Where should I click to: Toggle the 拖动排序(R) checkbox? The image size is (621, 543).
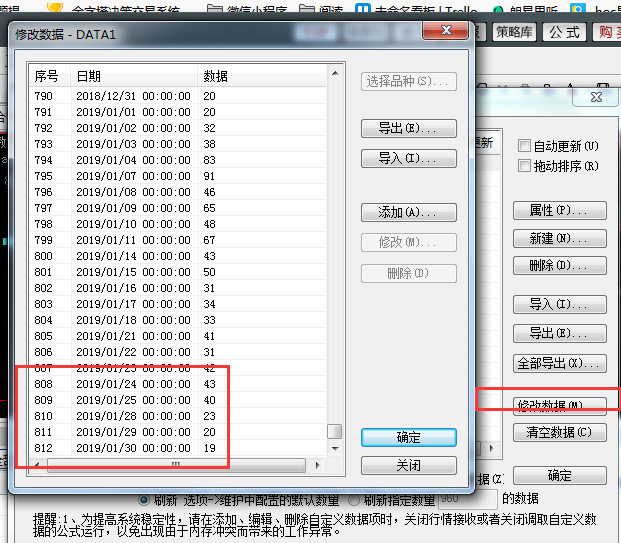click(524, 166)
